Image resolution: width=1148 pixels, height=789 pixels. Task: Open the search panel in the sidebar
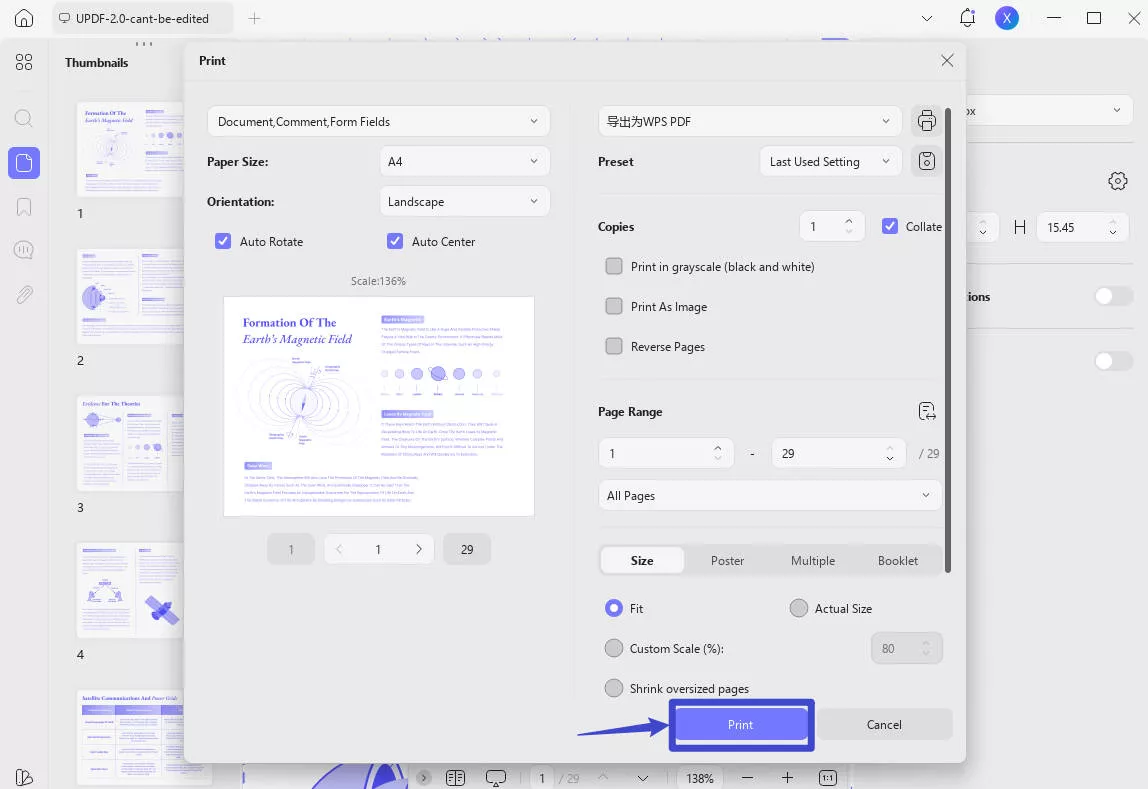click(24, 117)
